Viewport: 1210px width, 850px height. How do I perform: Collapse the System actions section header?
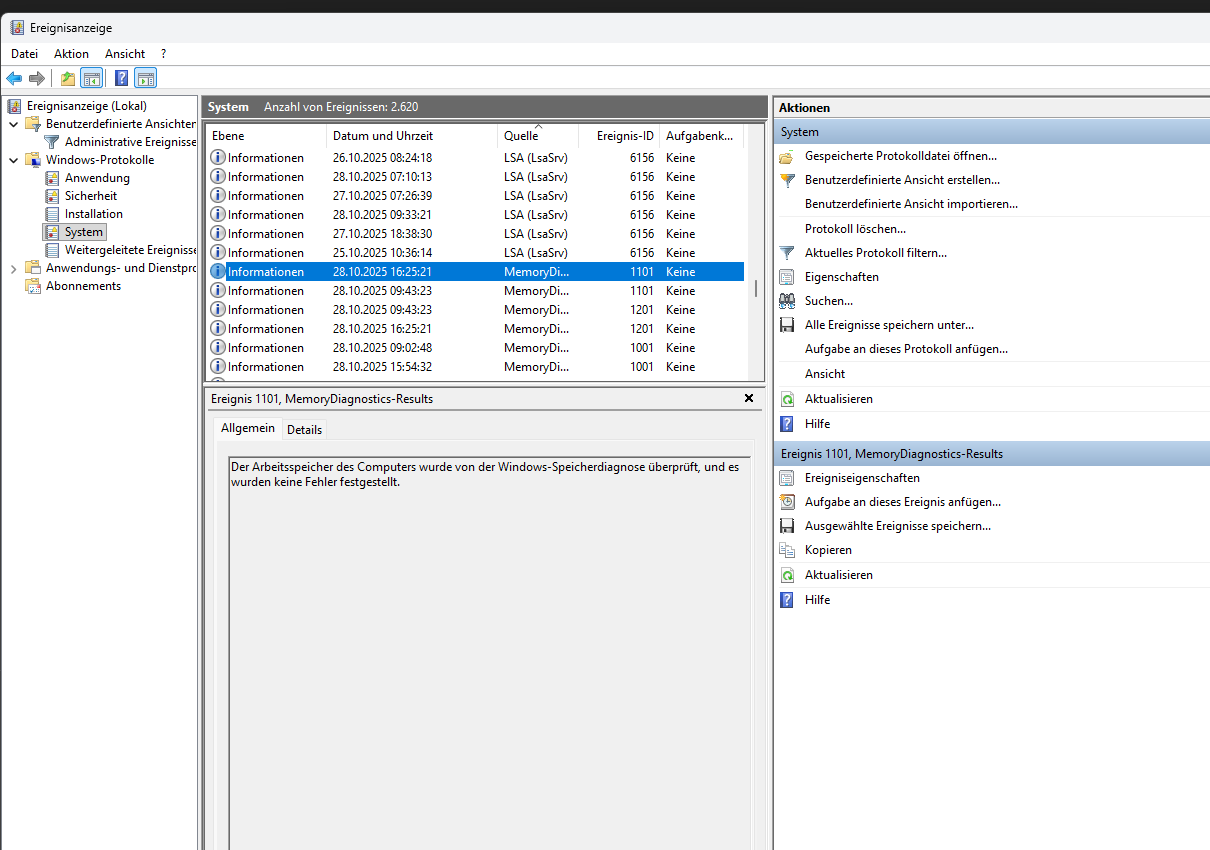tap(991, 132)
